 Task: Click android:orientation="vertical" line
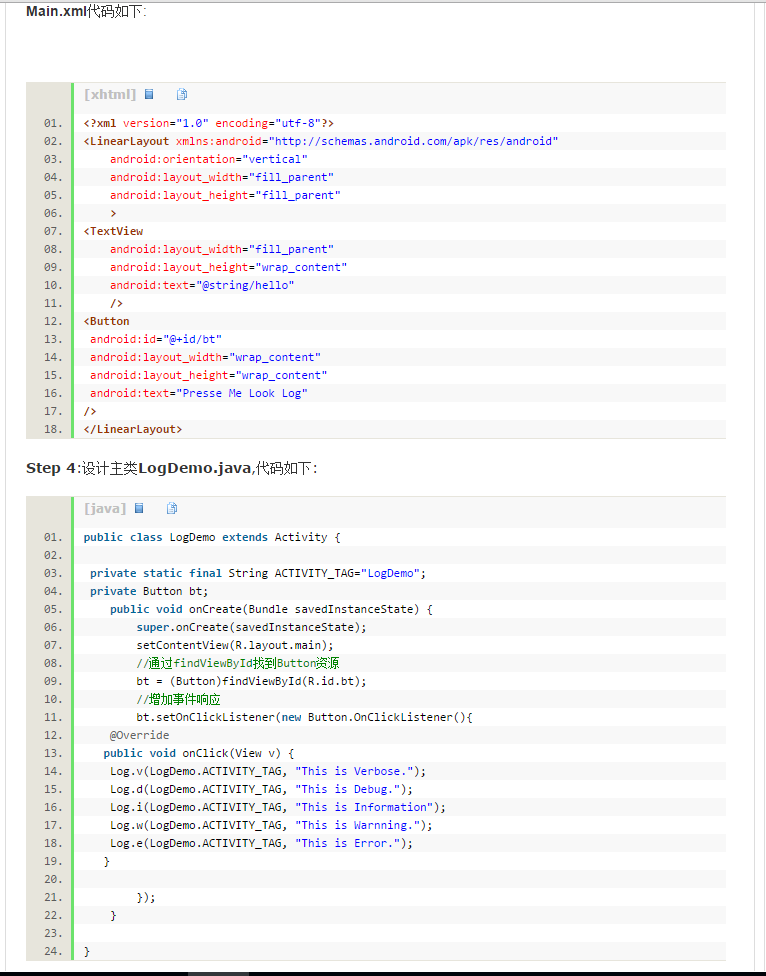tap(208, 159)
